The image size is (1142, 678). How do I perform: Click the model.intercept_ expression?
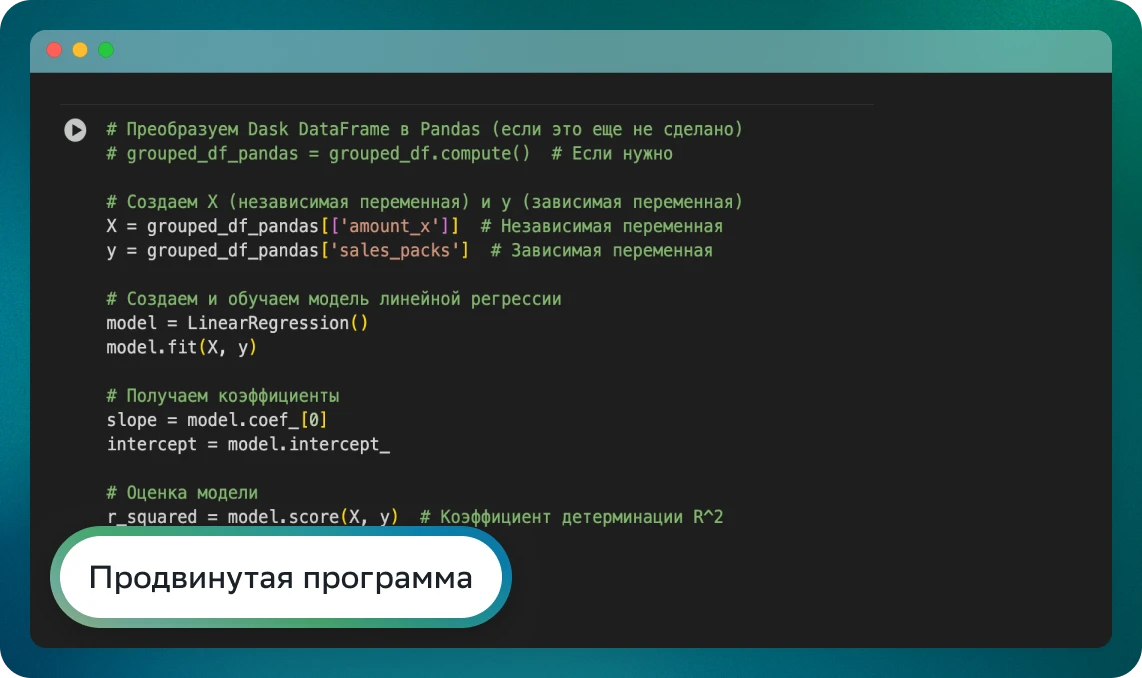coord(308,444)
